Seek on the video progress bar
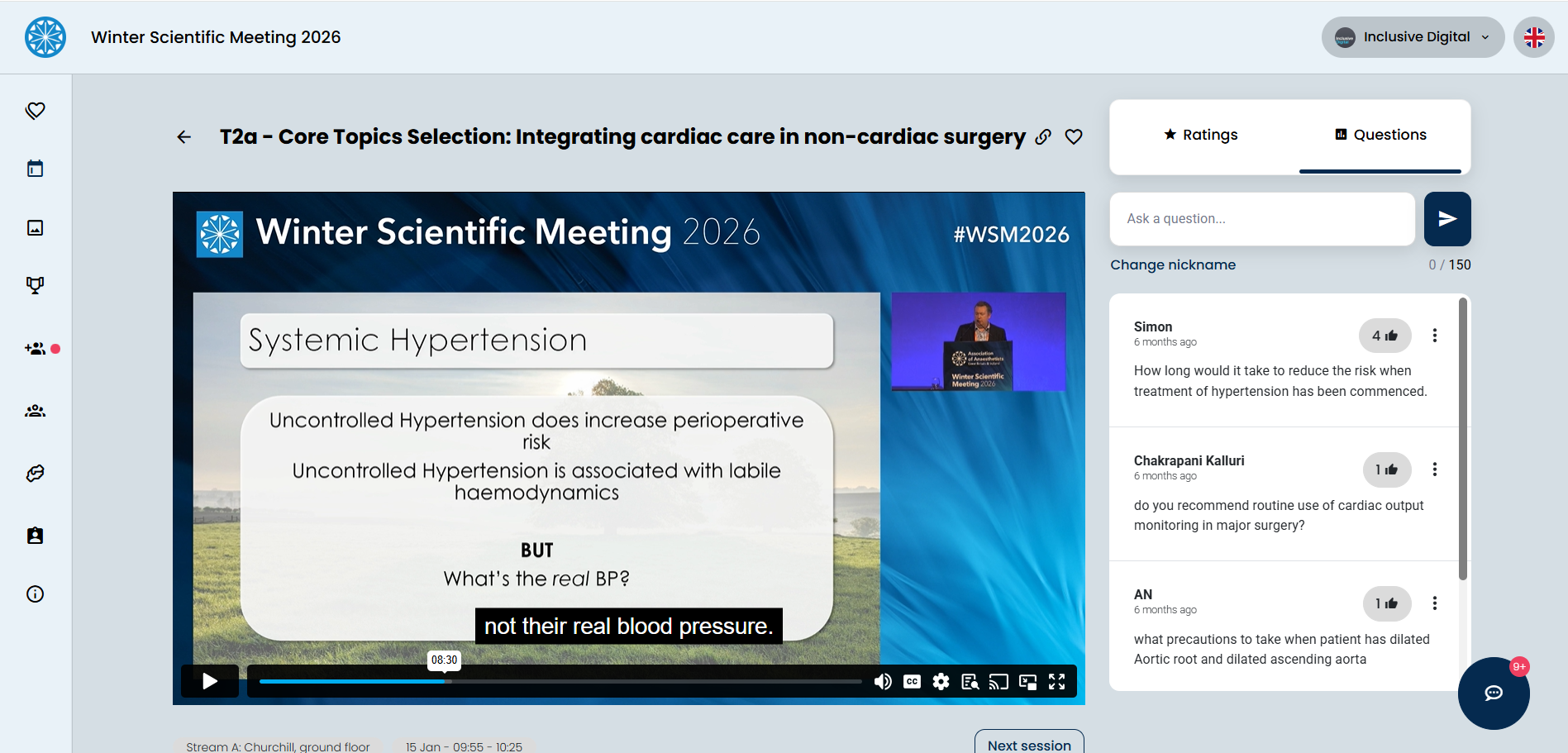Screen dimensions: 1568x753 pos(560,682)
